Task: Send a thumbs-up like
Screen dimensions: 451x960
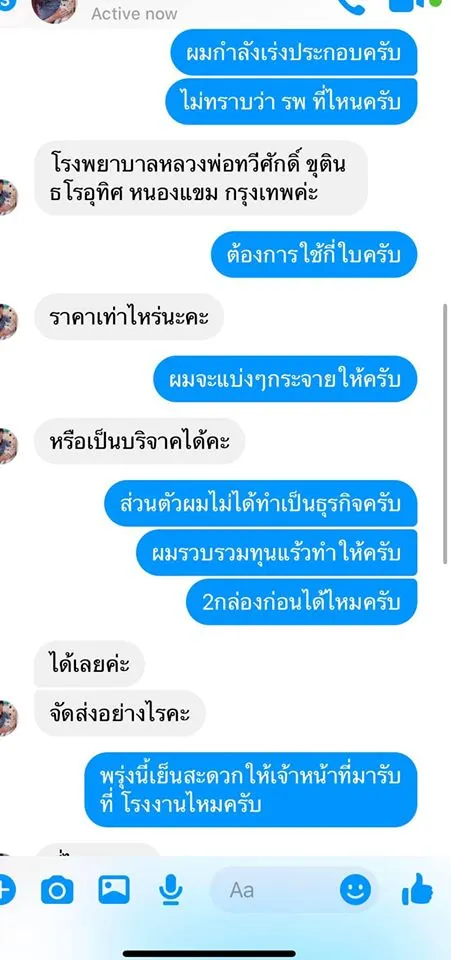Action: coord(417,889)
